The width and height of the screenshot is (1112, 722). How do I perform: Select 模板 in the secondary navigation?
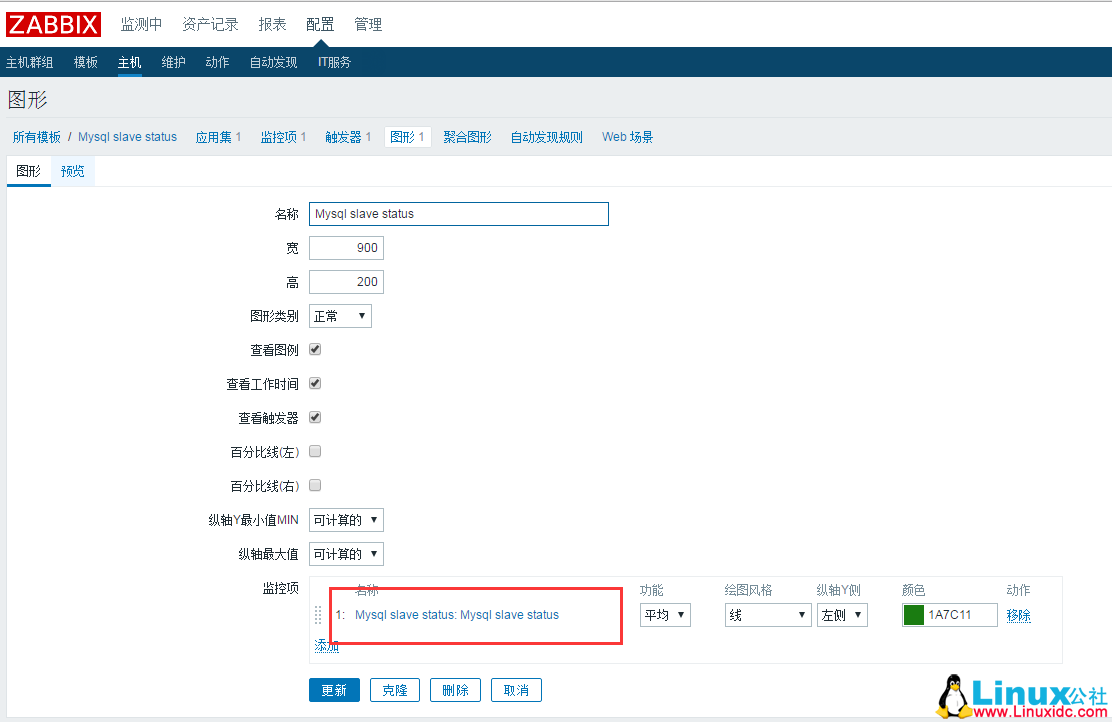tap(85, 61)
